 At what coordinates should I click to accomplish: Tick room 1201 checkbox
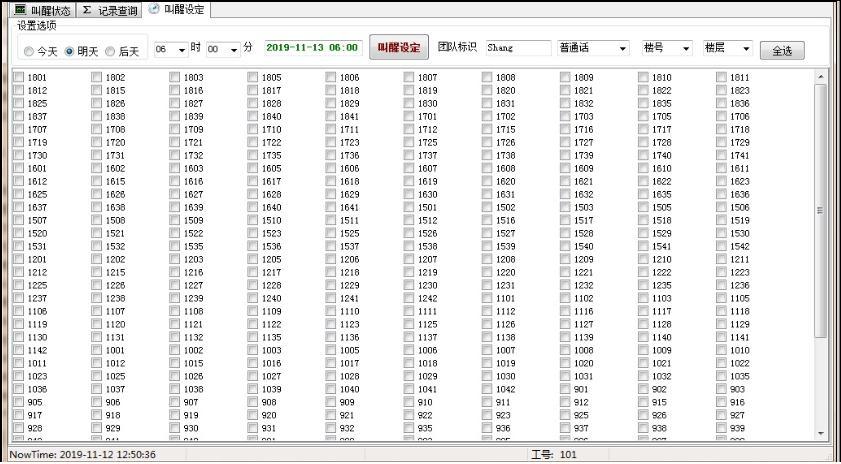(x=19, y=259)
